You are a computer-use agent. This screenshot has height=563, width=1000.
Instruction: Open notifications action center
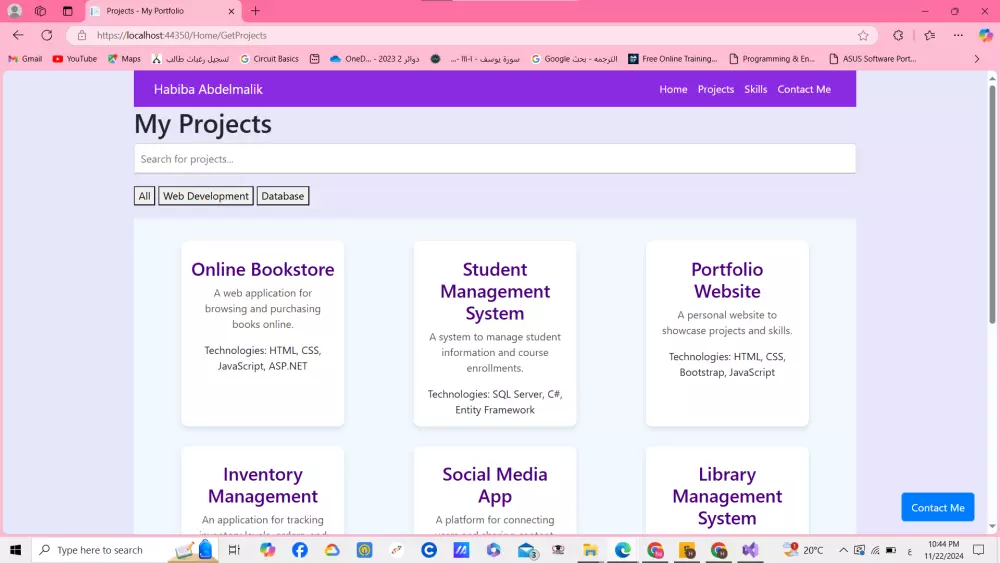(x=979, y=550)
